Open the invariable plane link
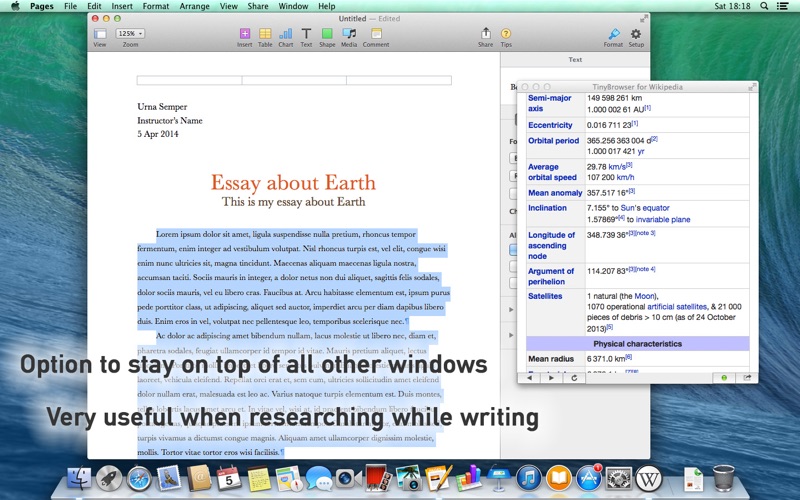The width and height of the screenshot is (800, 500). point(663,219)
